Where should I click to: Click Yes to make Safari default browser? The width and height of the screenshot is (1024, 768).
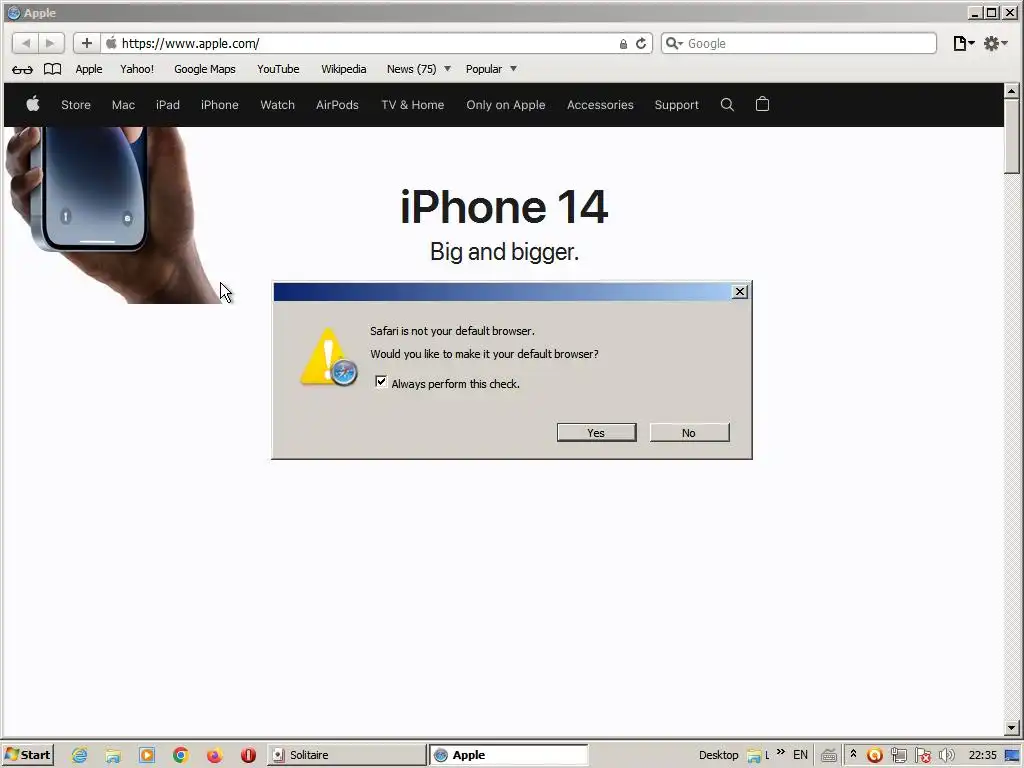click(596, 432)
